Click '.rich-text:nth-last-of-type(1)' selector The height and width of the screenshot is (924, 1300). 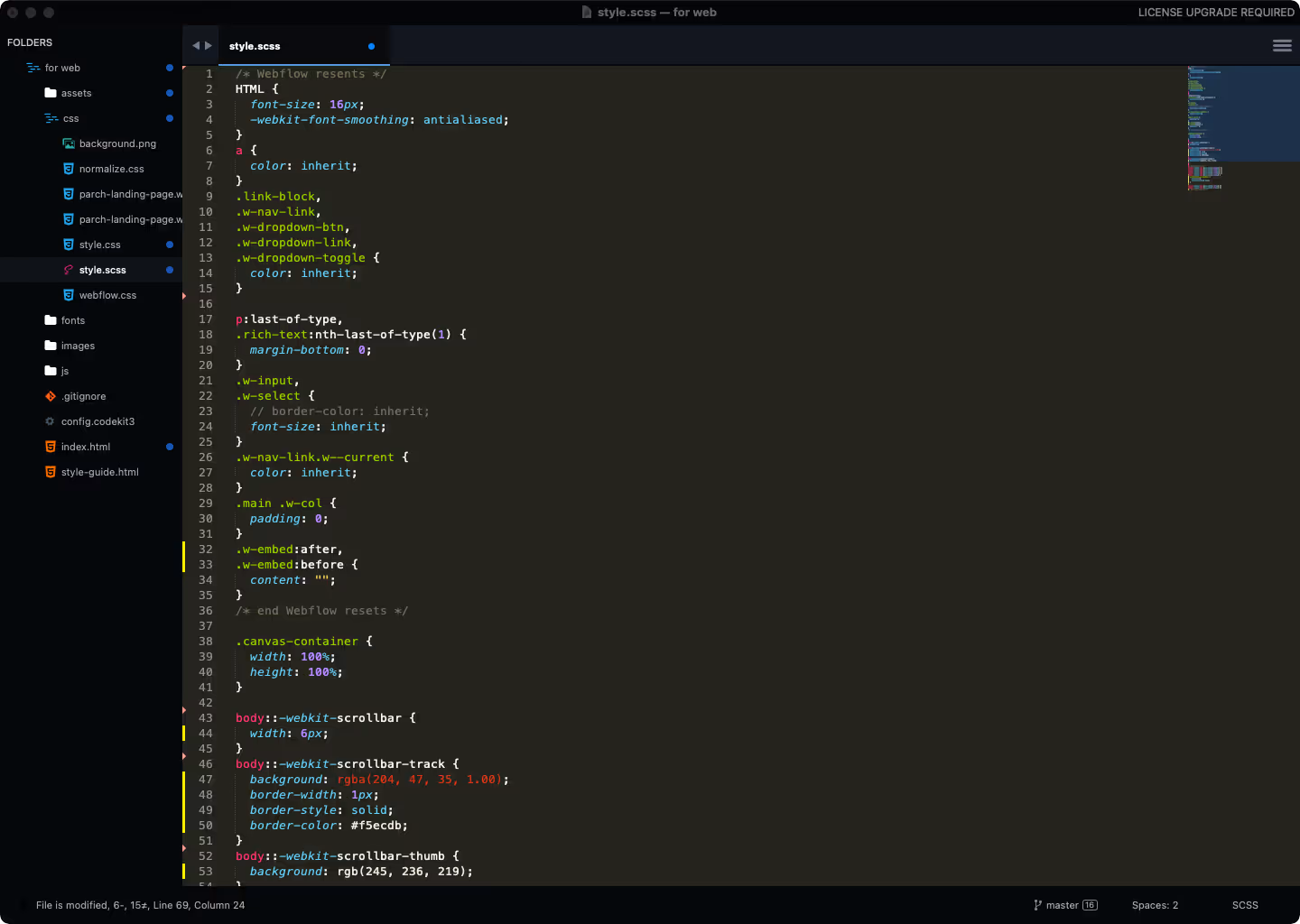click(344, 335)
